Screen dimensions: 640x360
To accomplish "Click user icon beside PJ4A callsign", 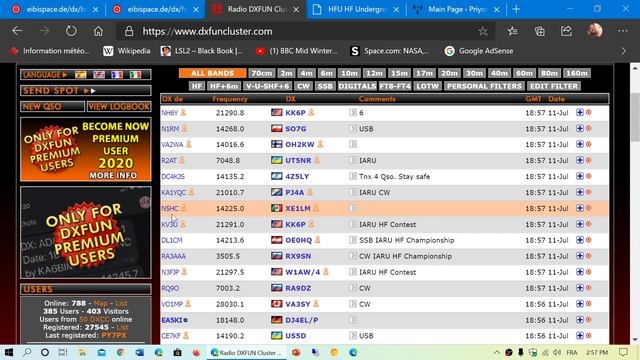I will pyautogui.click(x=310, y=192).
